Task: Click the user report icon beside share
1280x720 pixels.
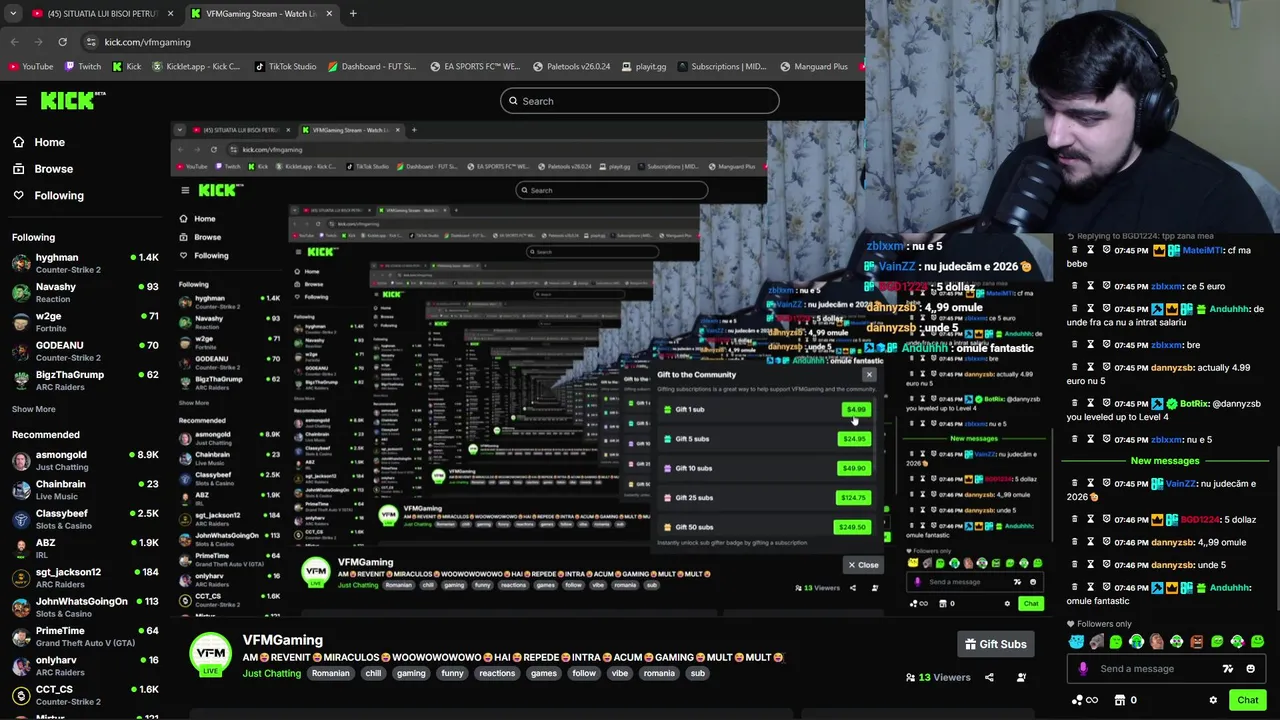Action: (1021, 677)
